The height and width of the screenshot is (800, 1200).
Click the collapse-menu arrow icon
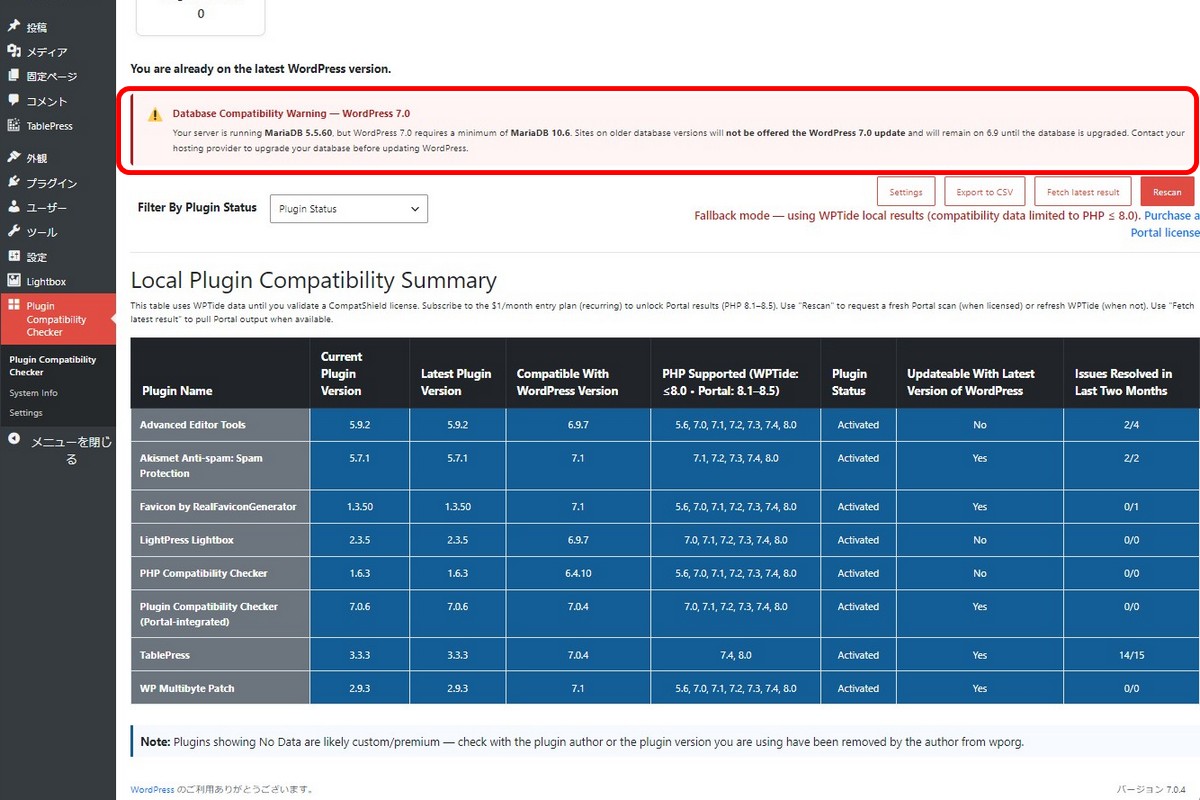coord(14,438)
